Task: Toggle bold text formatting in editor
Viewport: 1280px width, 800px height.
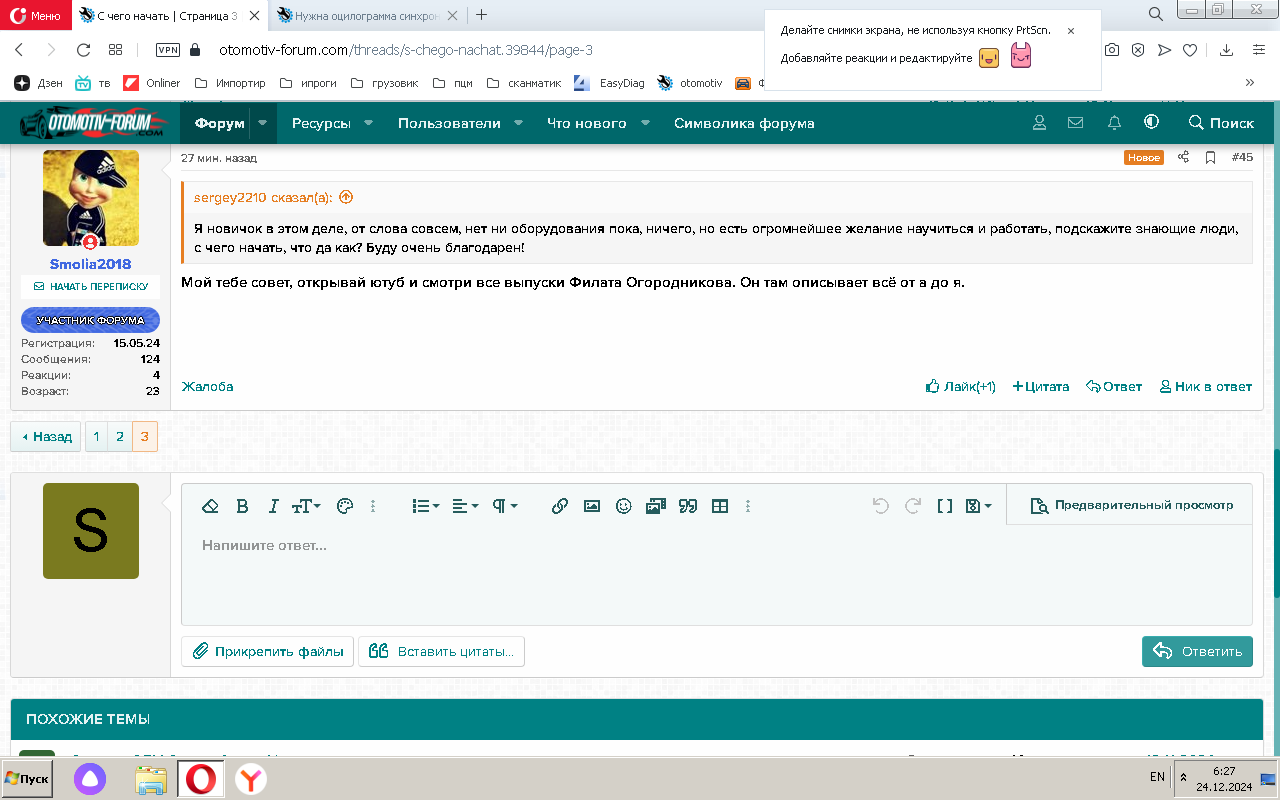Action: point(242,507)
